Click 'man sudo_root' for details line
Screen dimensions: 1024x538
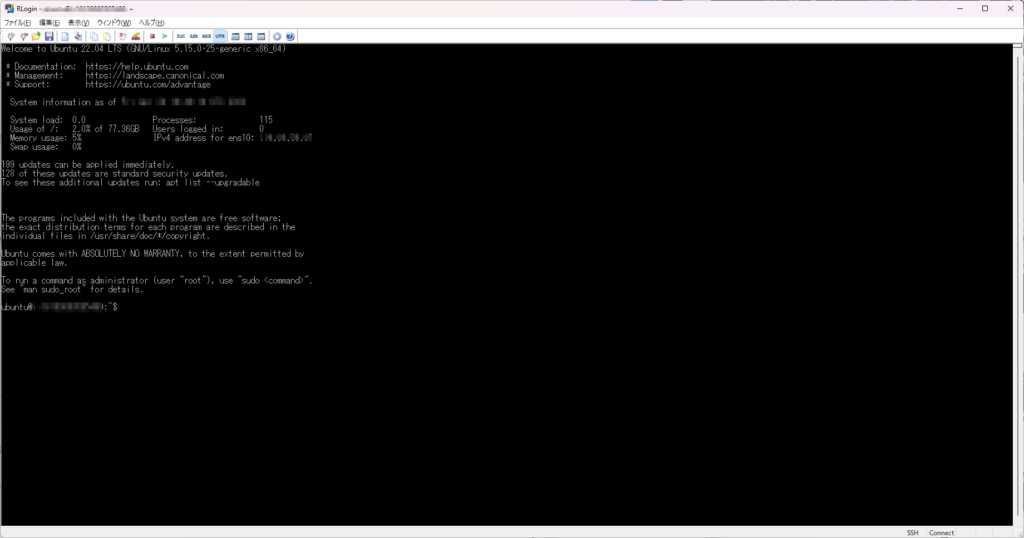[72, 289]
